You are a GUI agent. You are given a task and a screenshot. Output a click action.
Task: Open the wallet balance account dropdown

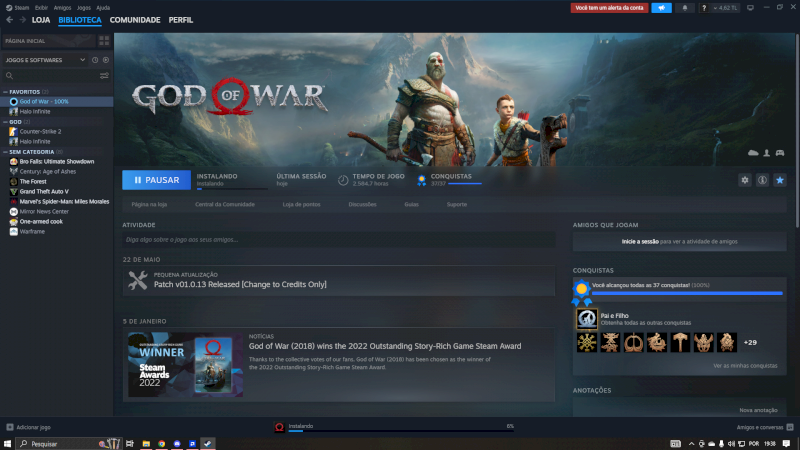pos(725,8)
